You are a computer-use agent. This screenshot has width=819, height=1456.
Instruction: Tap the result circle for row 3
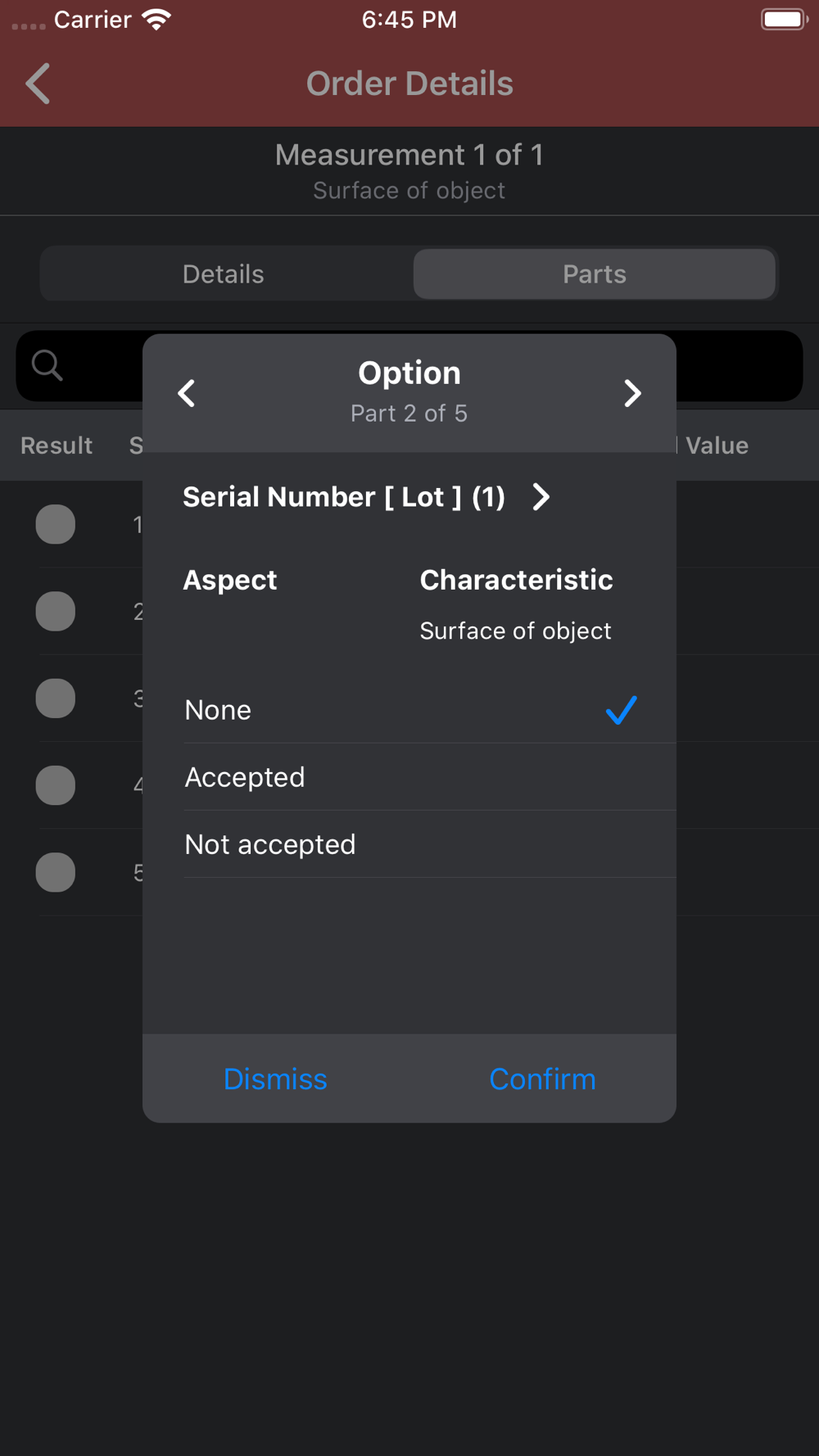pyautogui.click(x=56, y=699)
